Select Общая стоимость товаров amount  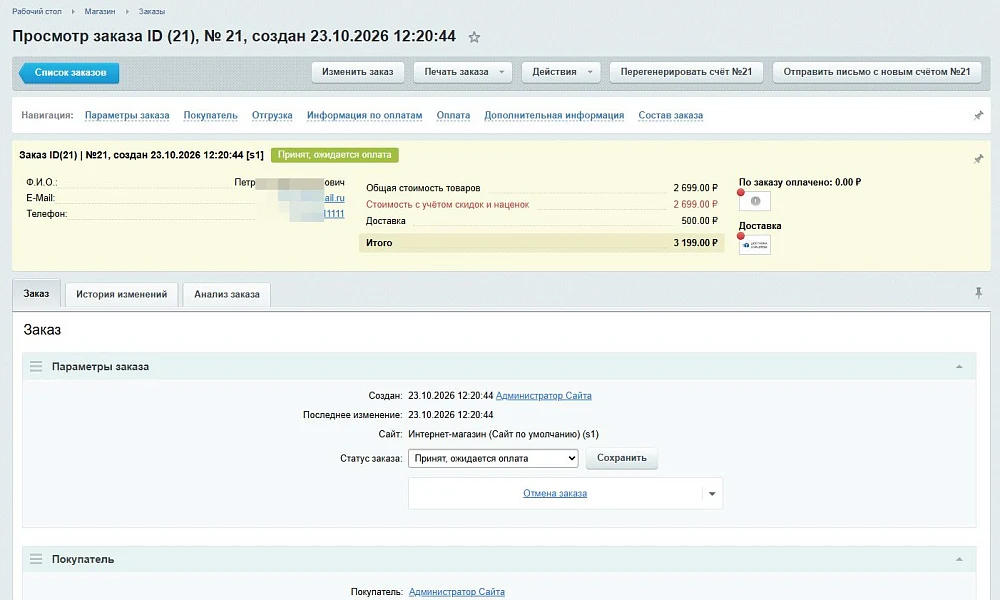(x=695, y=188)
